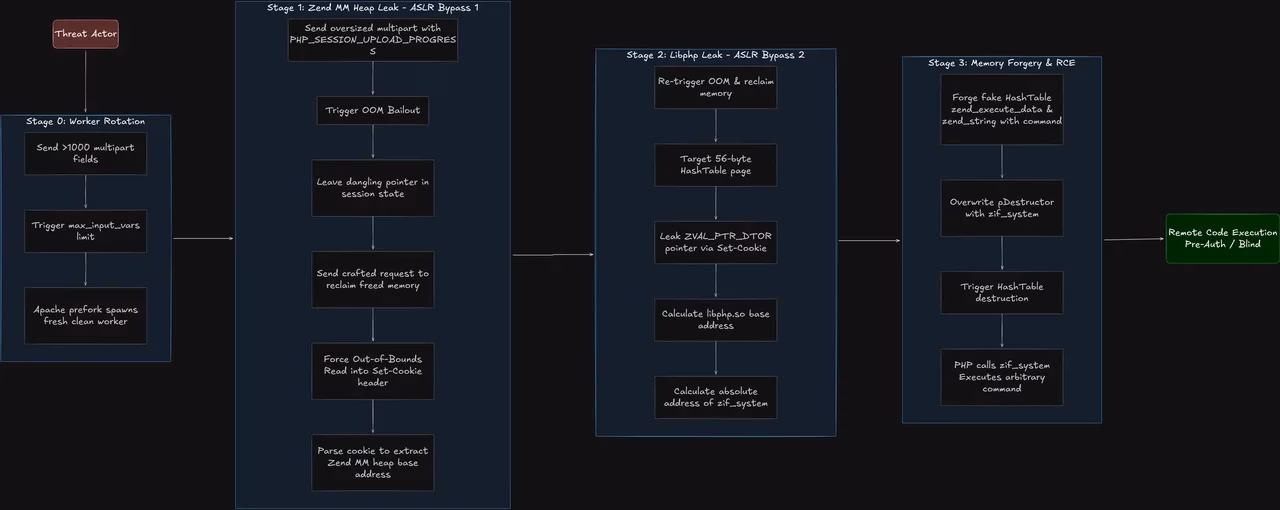Click the 'Stage 1: Zend MM Heap Leak' heading
The width and height of the screenshot is (1280, 510).
[372, 7]
